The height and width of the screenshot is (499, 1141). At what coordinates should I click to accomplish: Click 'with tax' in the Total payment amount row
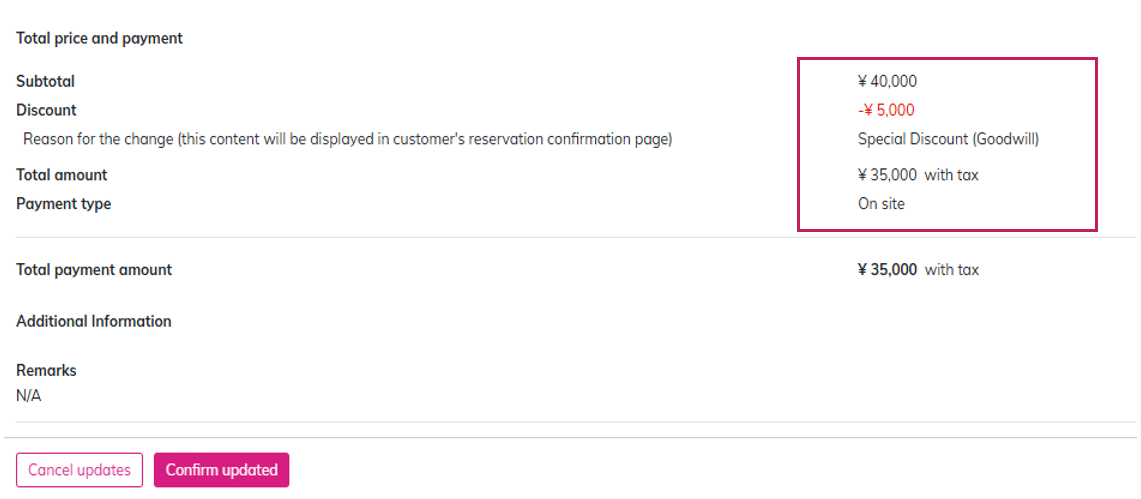click(951, 270)
